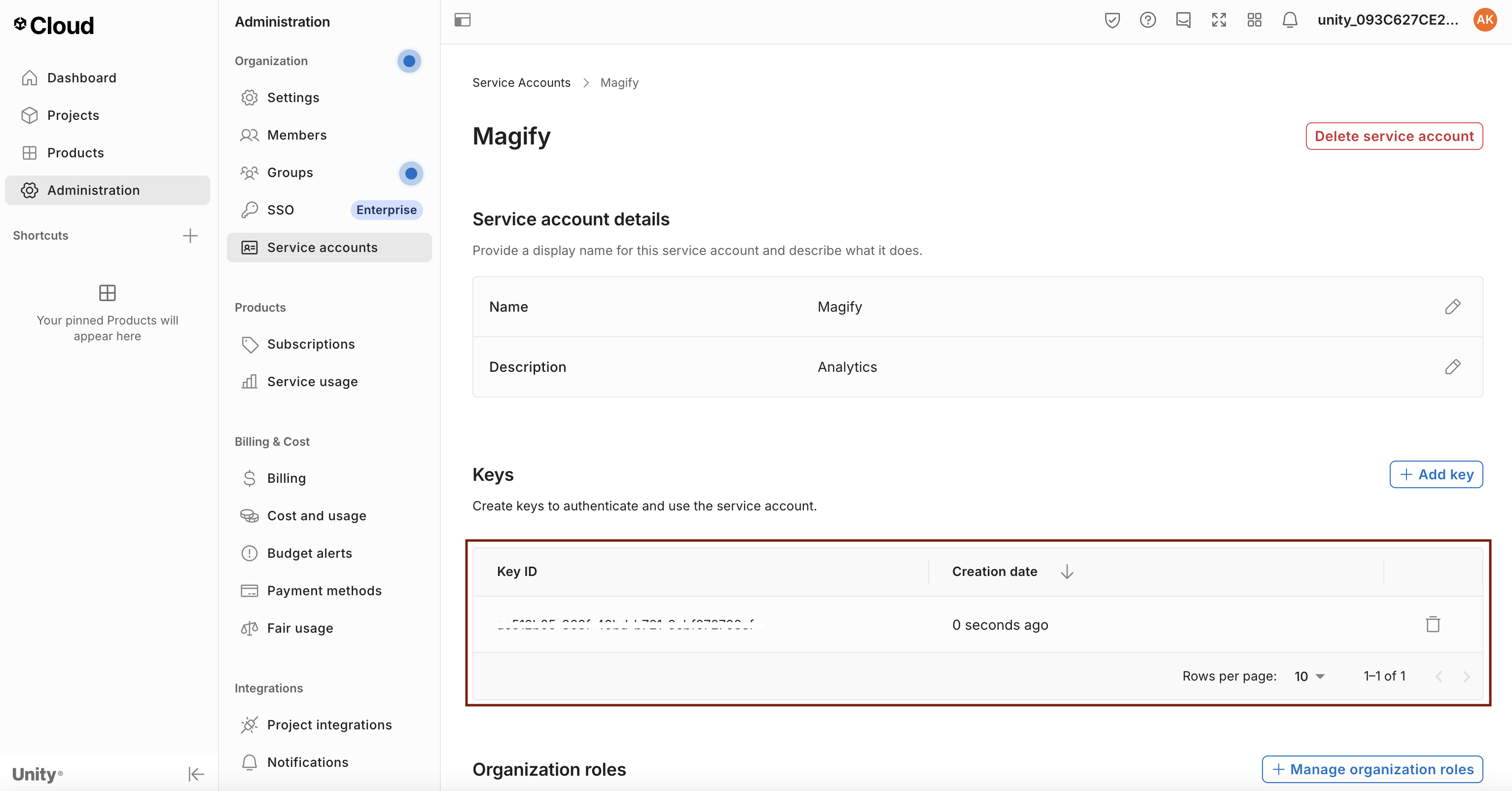Screen dimensions: 1512x791
Task: Click the Analytics description value
Action: (847, 367)
